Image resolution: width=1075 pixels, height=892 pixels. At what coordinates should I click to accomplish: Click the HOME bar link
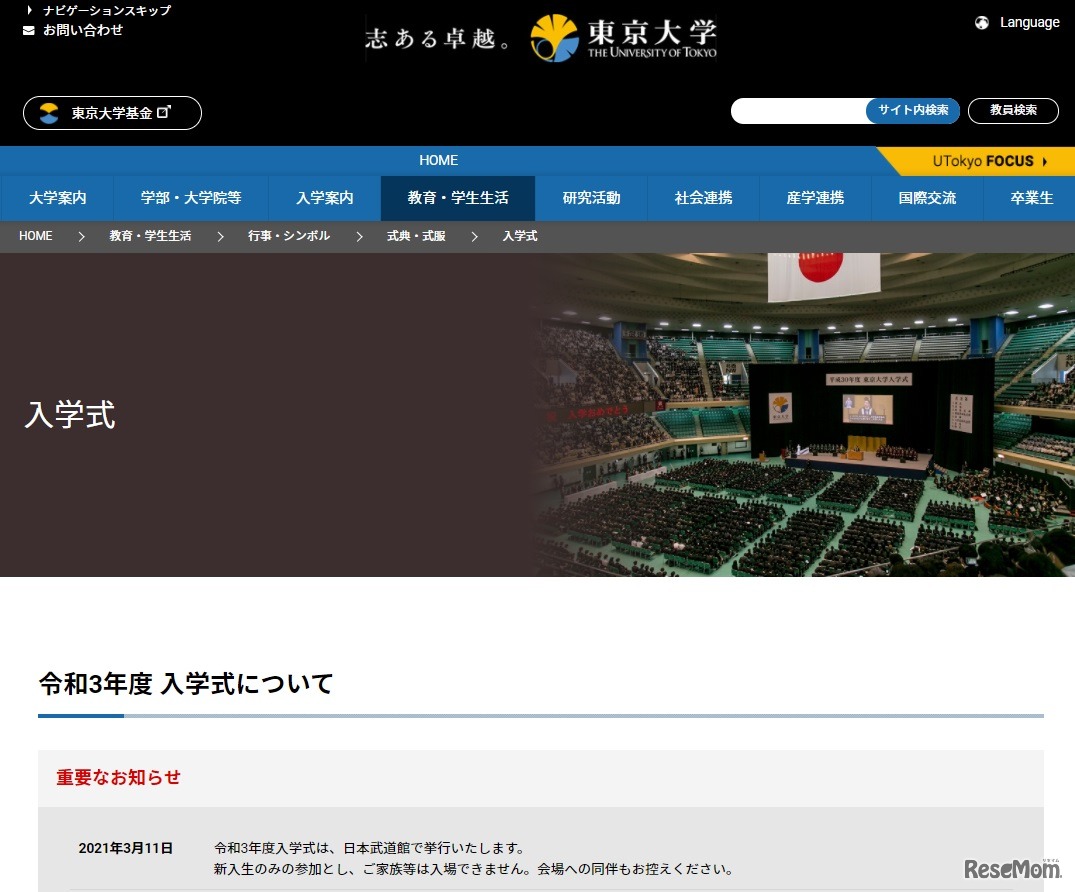click(x=438, y=160)
